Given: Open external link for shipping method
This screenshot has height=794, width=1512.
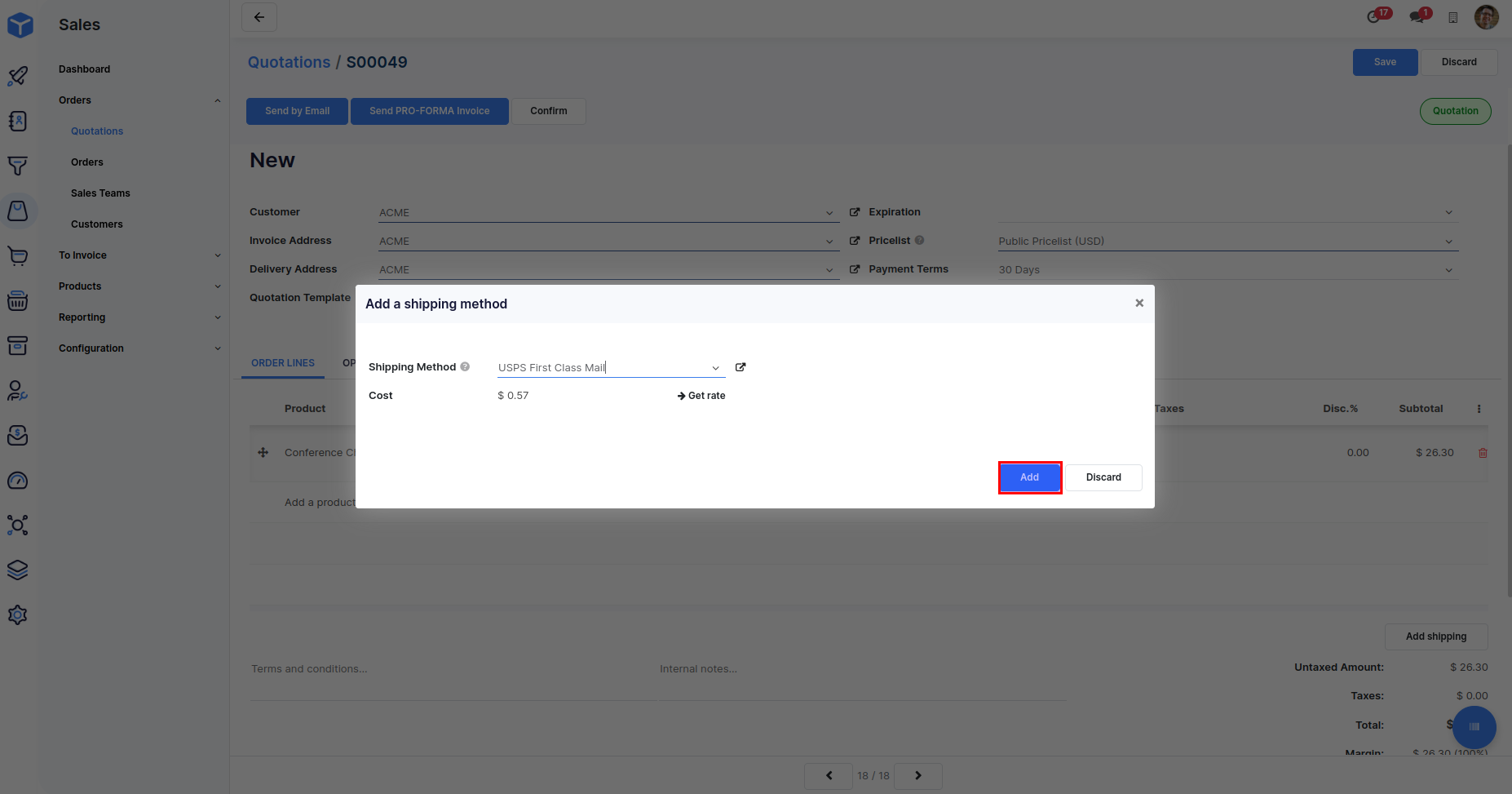Looking at the screenshot, I should [741, 367].
